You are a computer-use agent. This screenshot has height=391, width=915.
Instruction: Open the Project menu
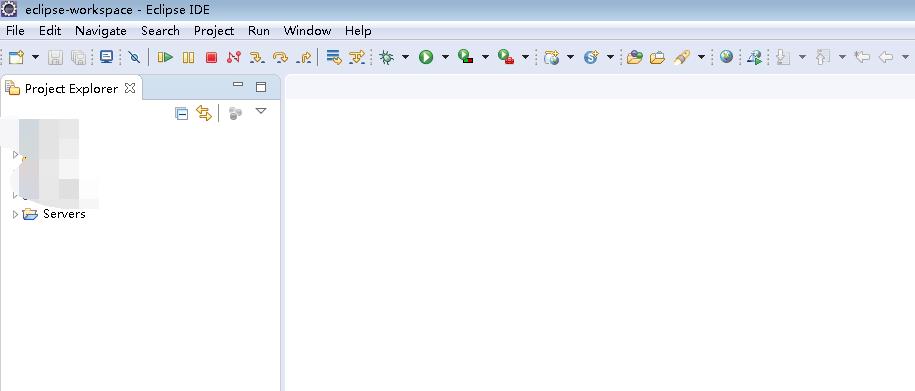(214, 31)
